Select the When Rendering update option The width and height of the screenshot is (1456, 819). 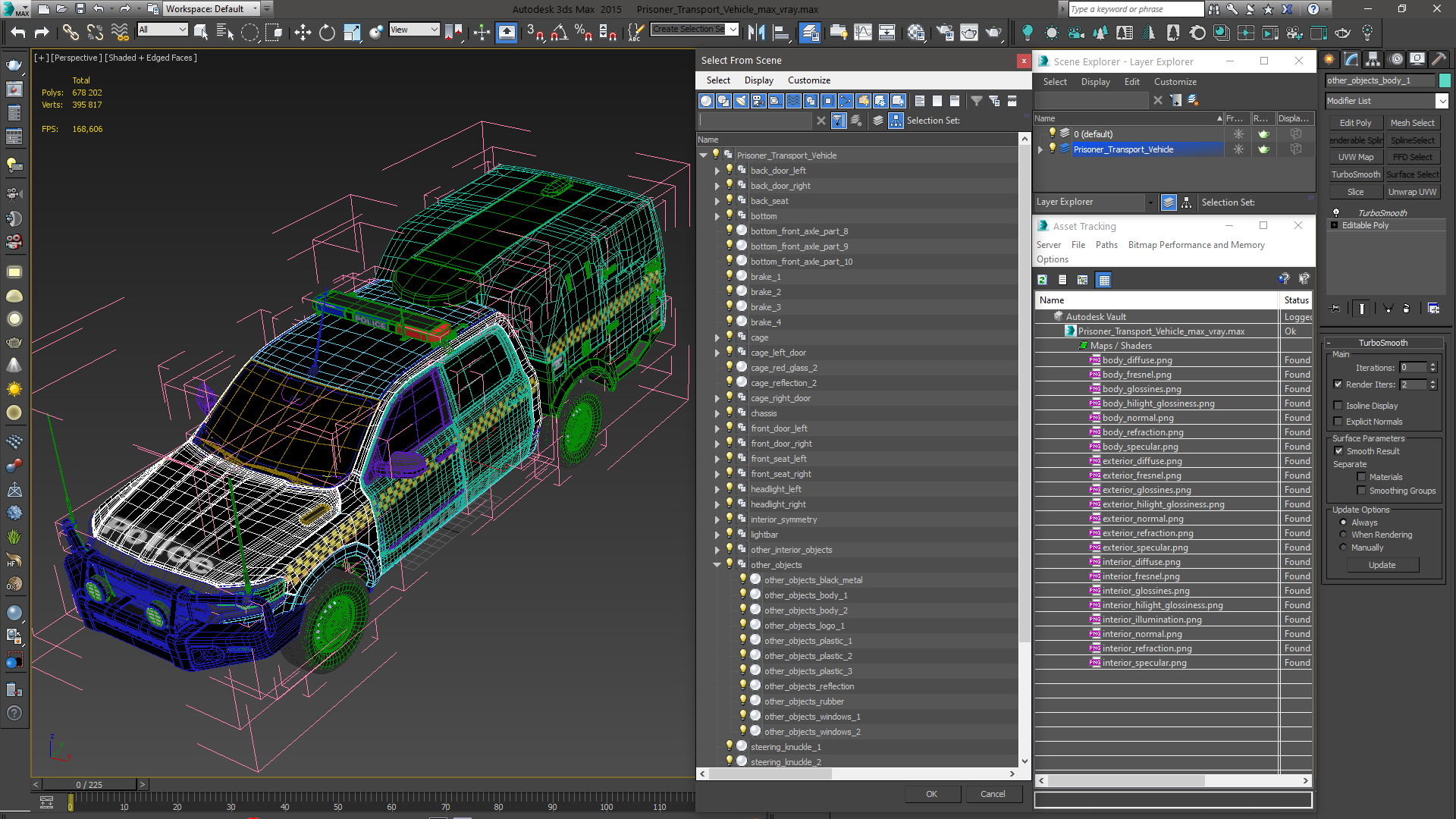pyautogui.click(x=1344, y=535)
